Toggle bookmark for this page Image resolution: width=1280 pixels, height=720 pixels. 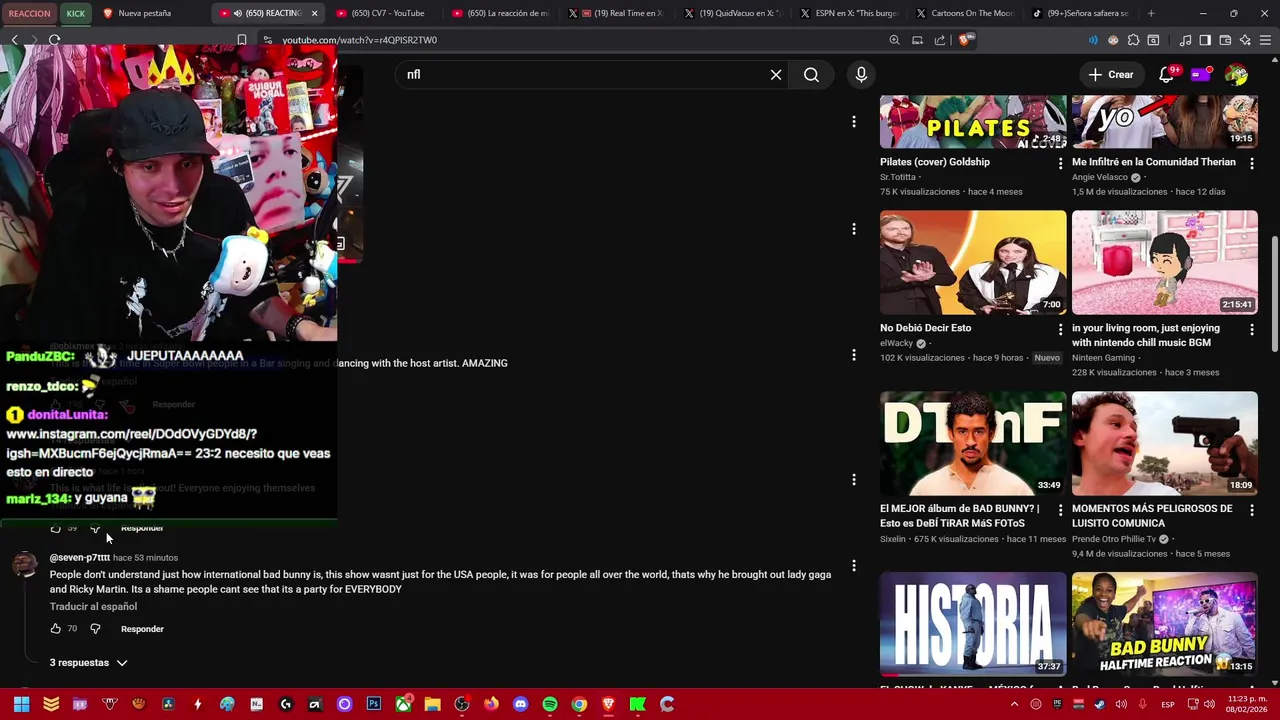click(x=242, y=40)
